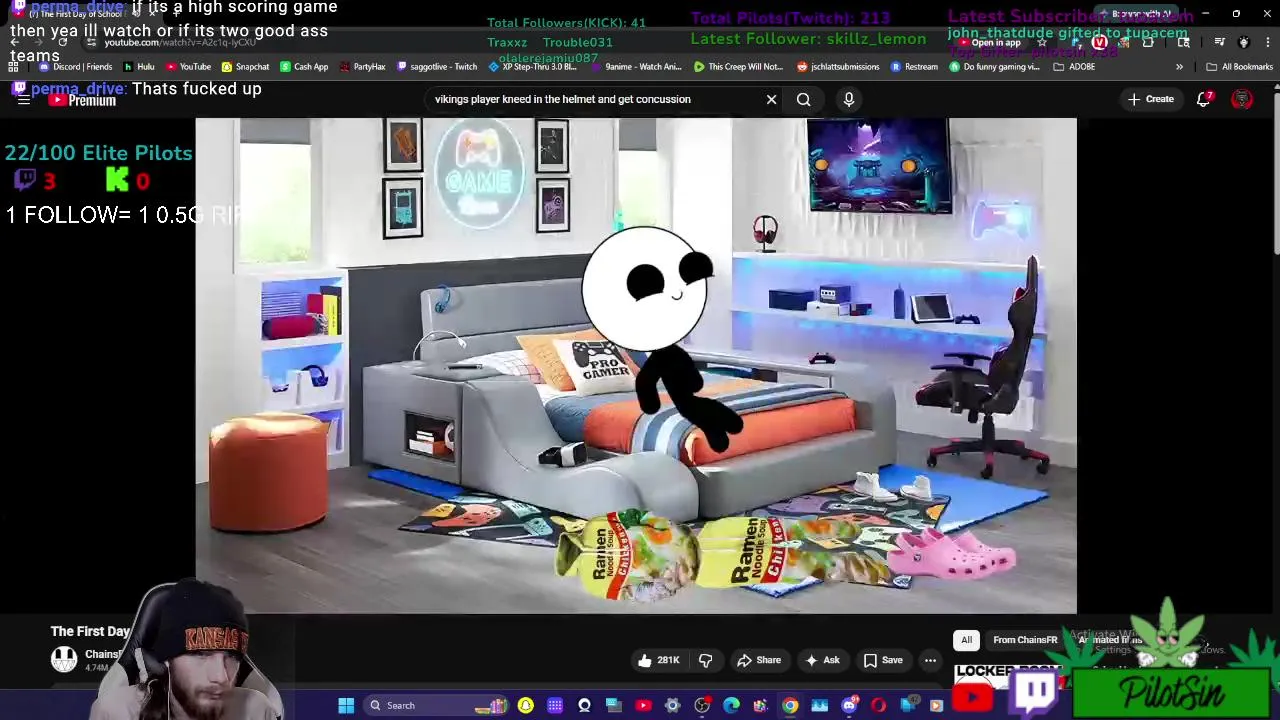Open Snapchat from the taskbar
Screen dimensions: 1280x720
pos(526,706)
